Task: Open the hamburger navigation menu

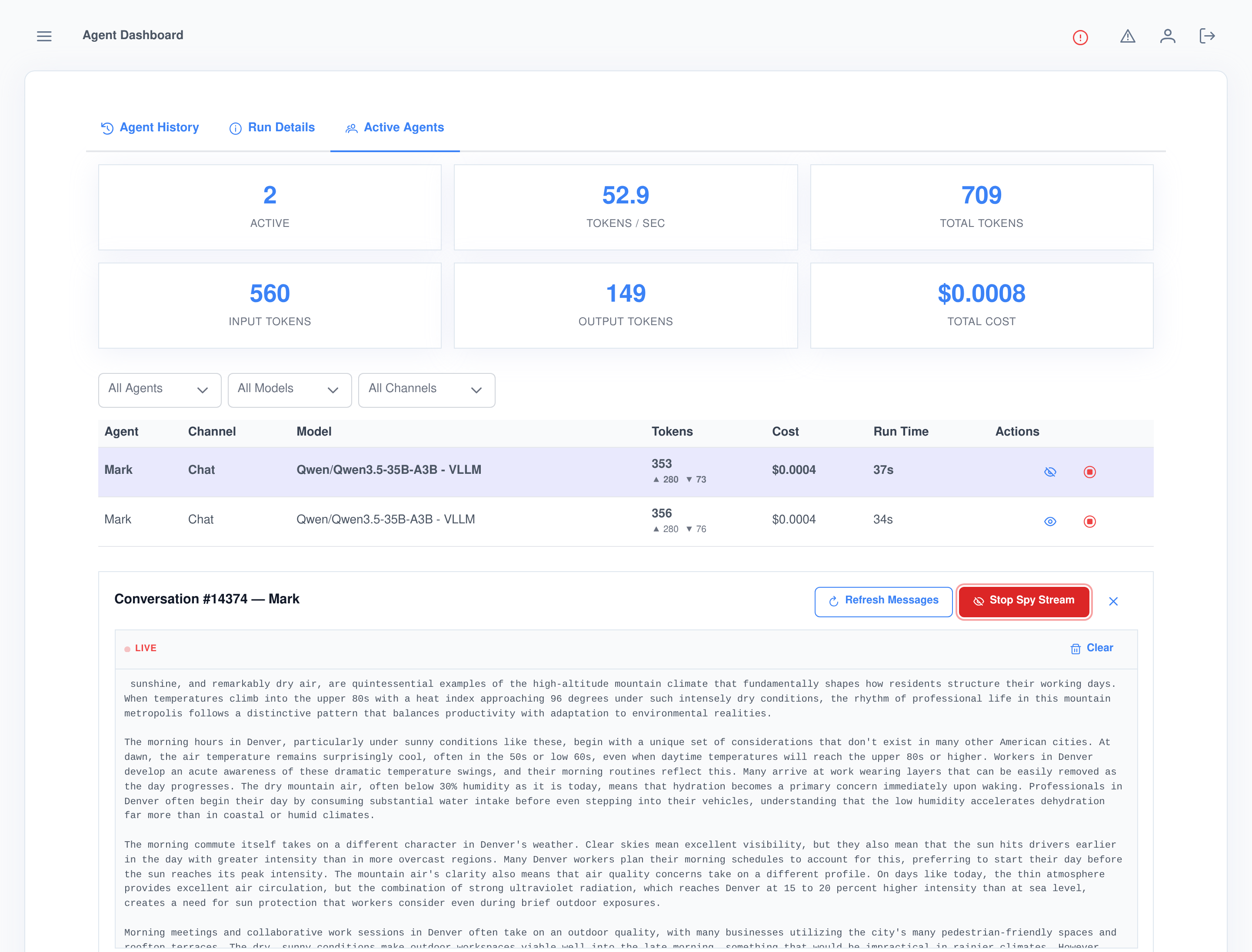Action: [44, 36]
